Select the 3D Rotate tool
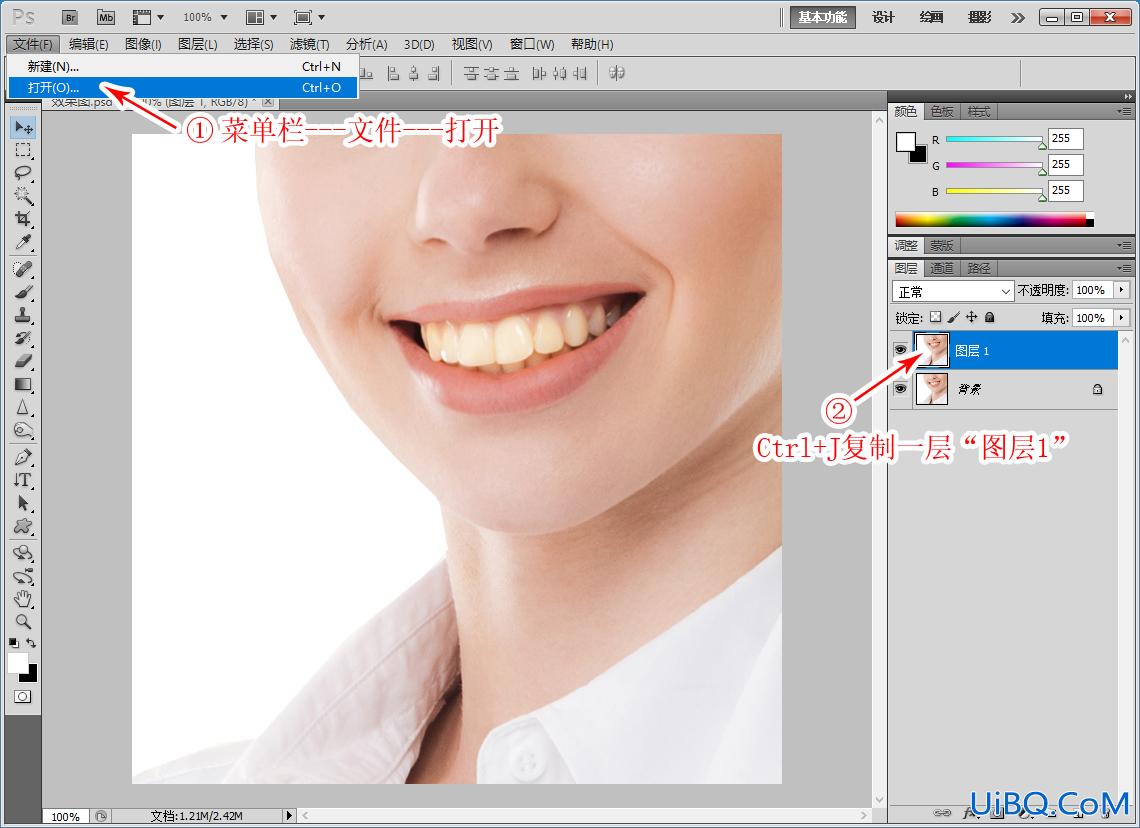The height and width of the screenshot is (828, 1140). (x=23, y=553)
